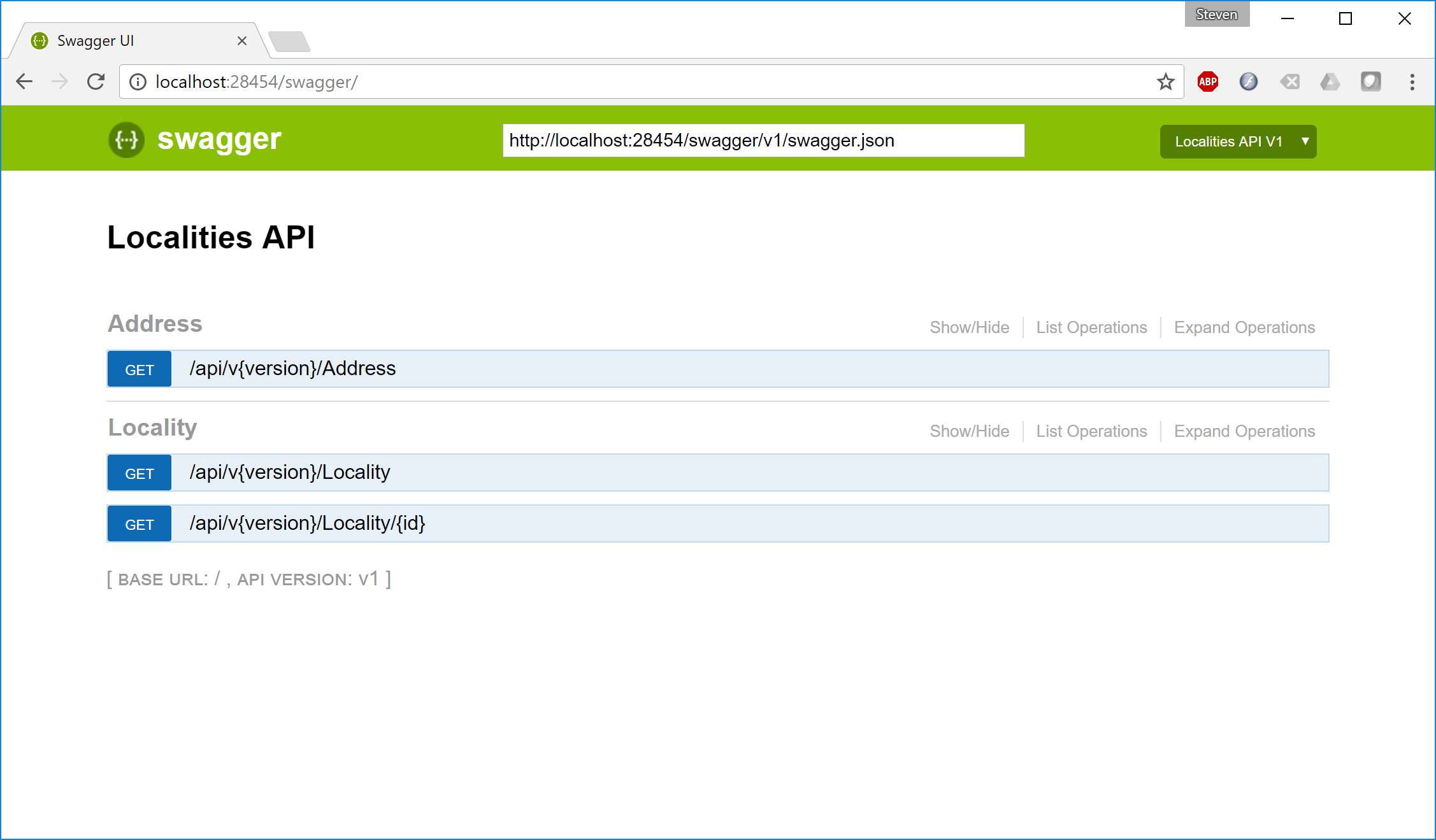Expand Operations for Locality section
Screen dimensions: 1436x840
tap(1244, 431)
